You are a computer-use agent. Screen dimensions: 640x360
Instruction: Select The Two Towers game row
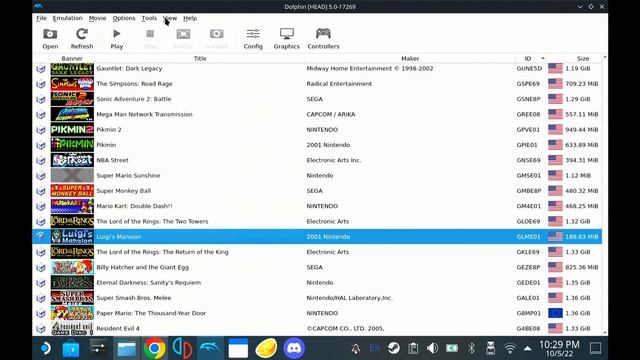point(317,221)
